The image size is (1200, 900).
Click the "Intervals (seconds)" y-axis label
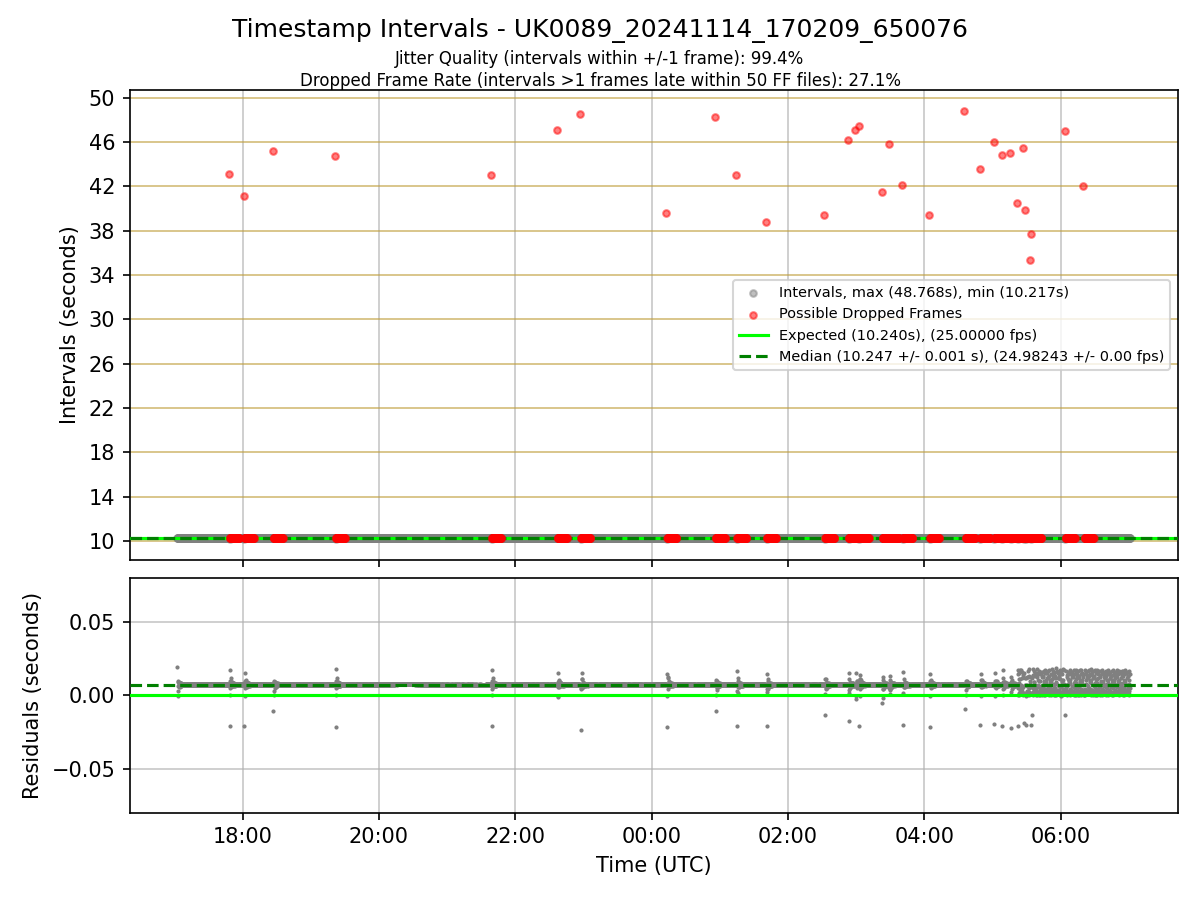(68, 325)
